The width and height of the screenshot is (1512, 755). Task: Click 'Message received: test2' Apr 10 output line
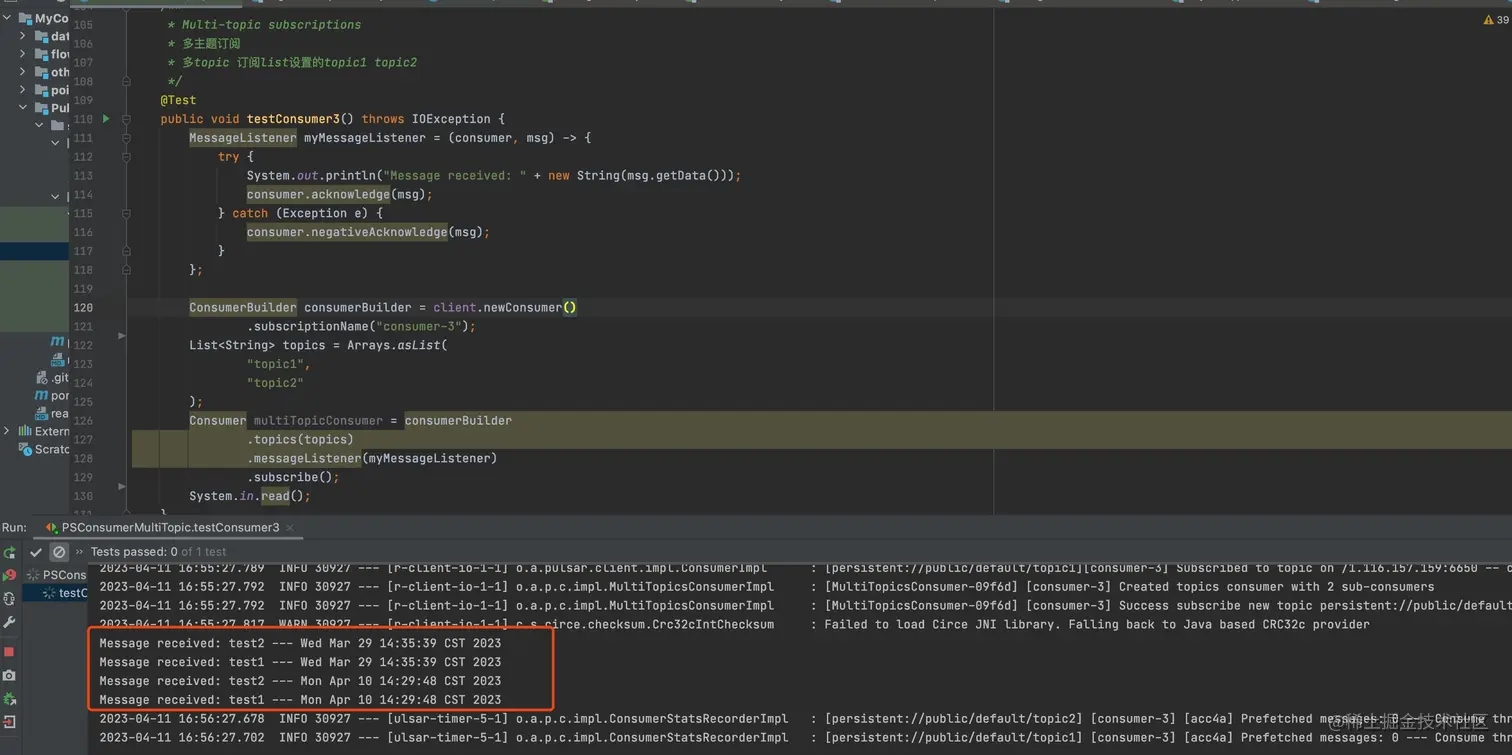[300, 681]
